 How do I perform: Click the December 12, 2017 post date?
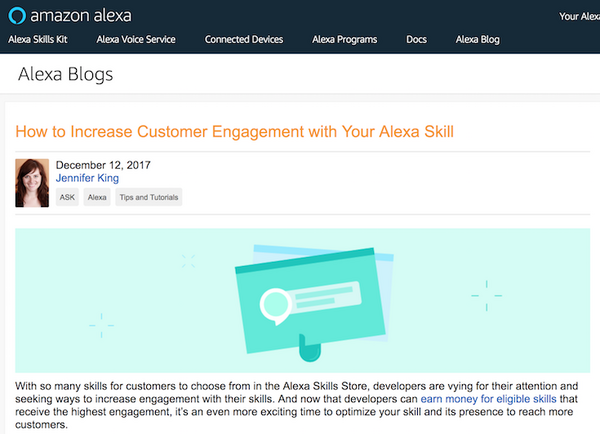[104, 165]
